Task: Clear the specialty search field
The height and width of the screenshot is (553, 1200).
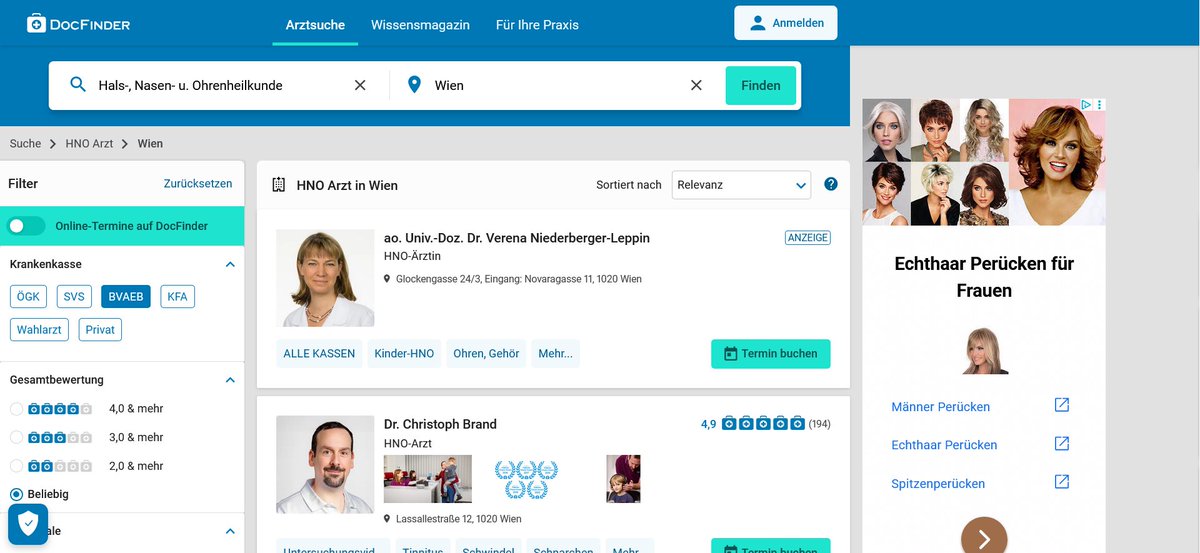Action: [360, 85]
